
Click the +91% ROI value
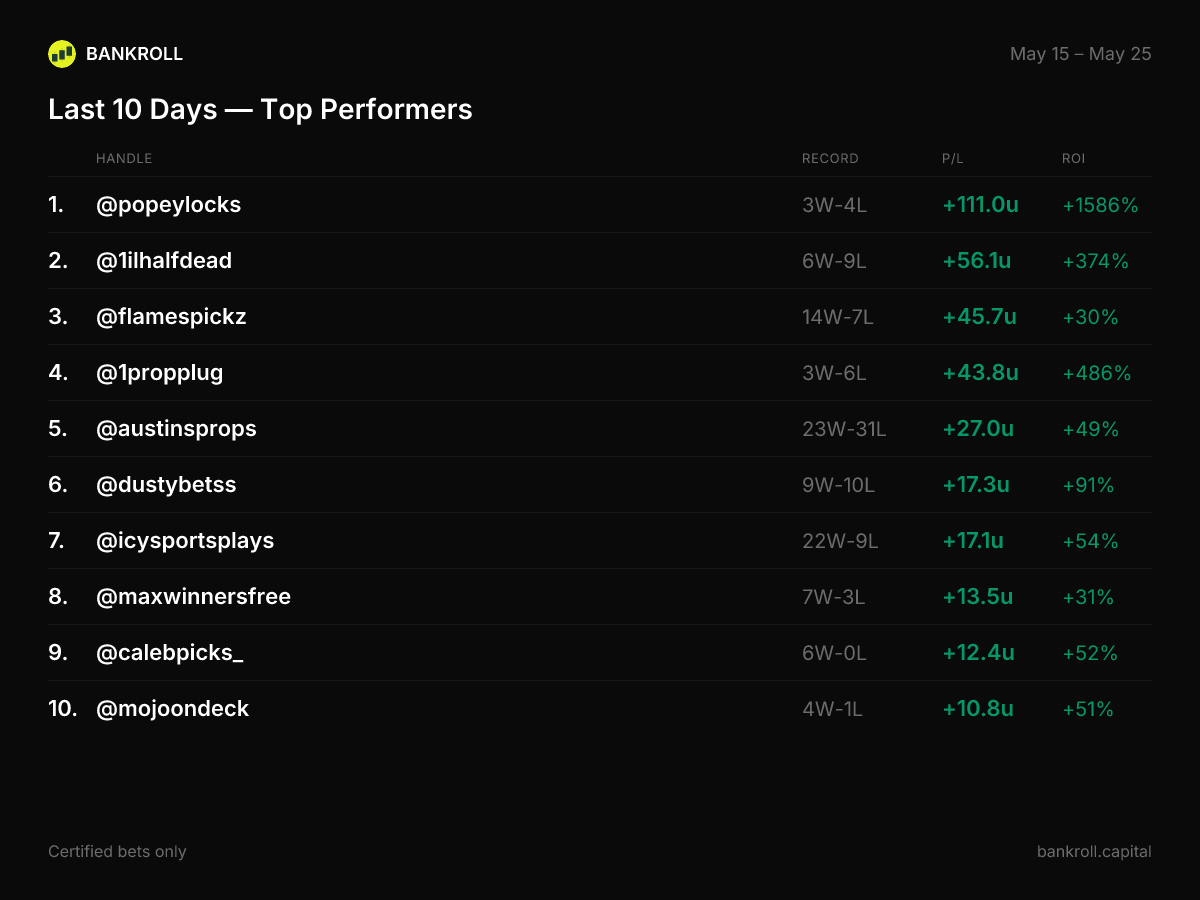(1088, 485)
